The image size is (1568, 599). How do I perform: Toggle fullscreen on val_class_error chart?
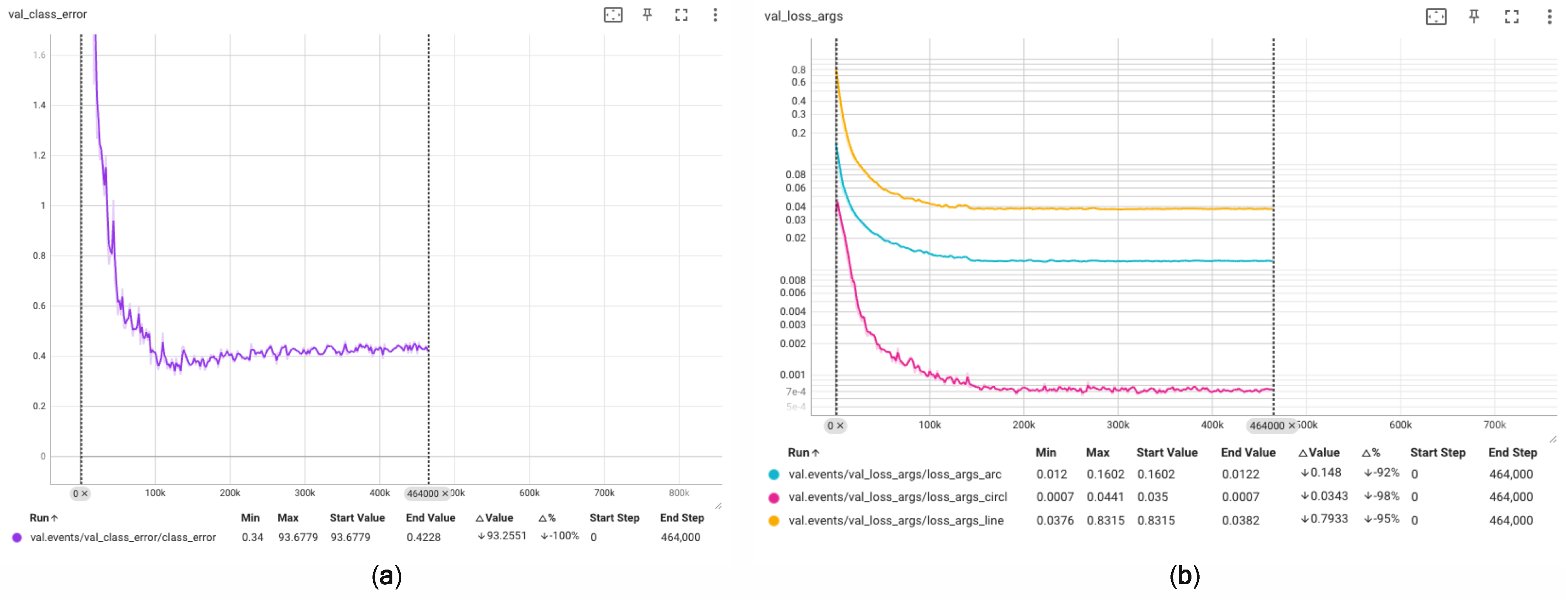[x=681, y=15]
